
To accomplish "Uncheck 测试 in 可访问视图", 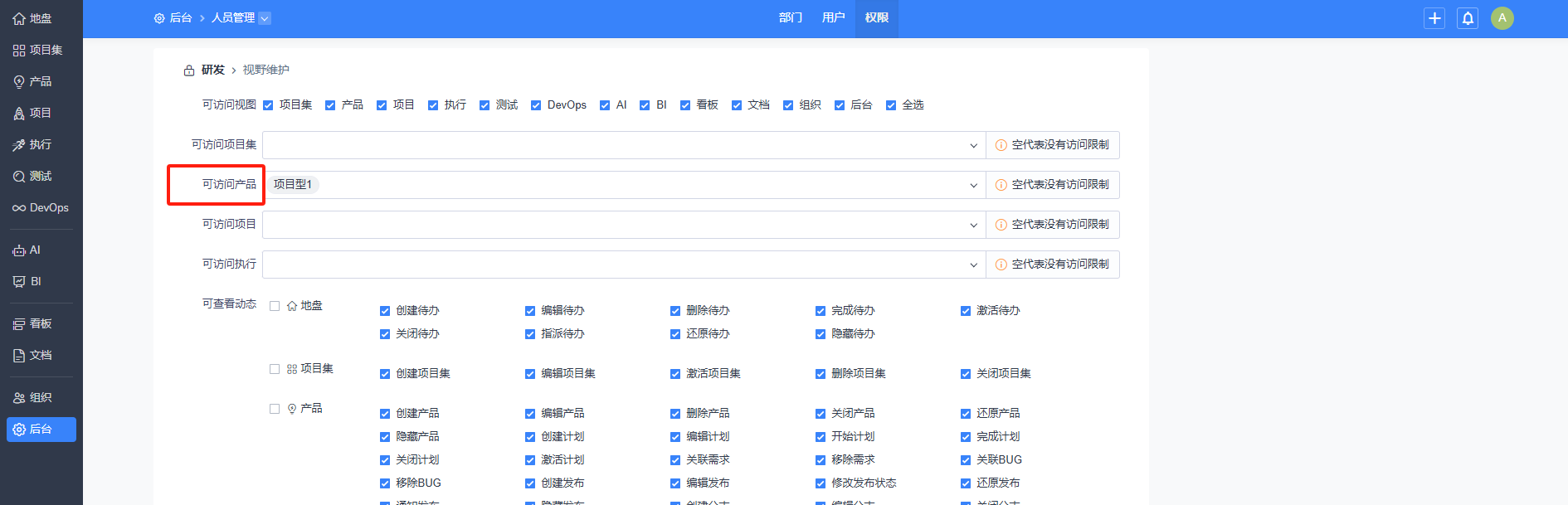I will pyautogui.click(x=485, y=105).
